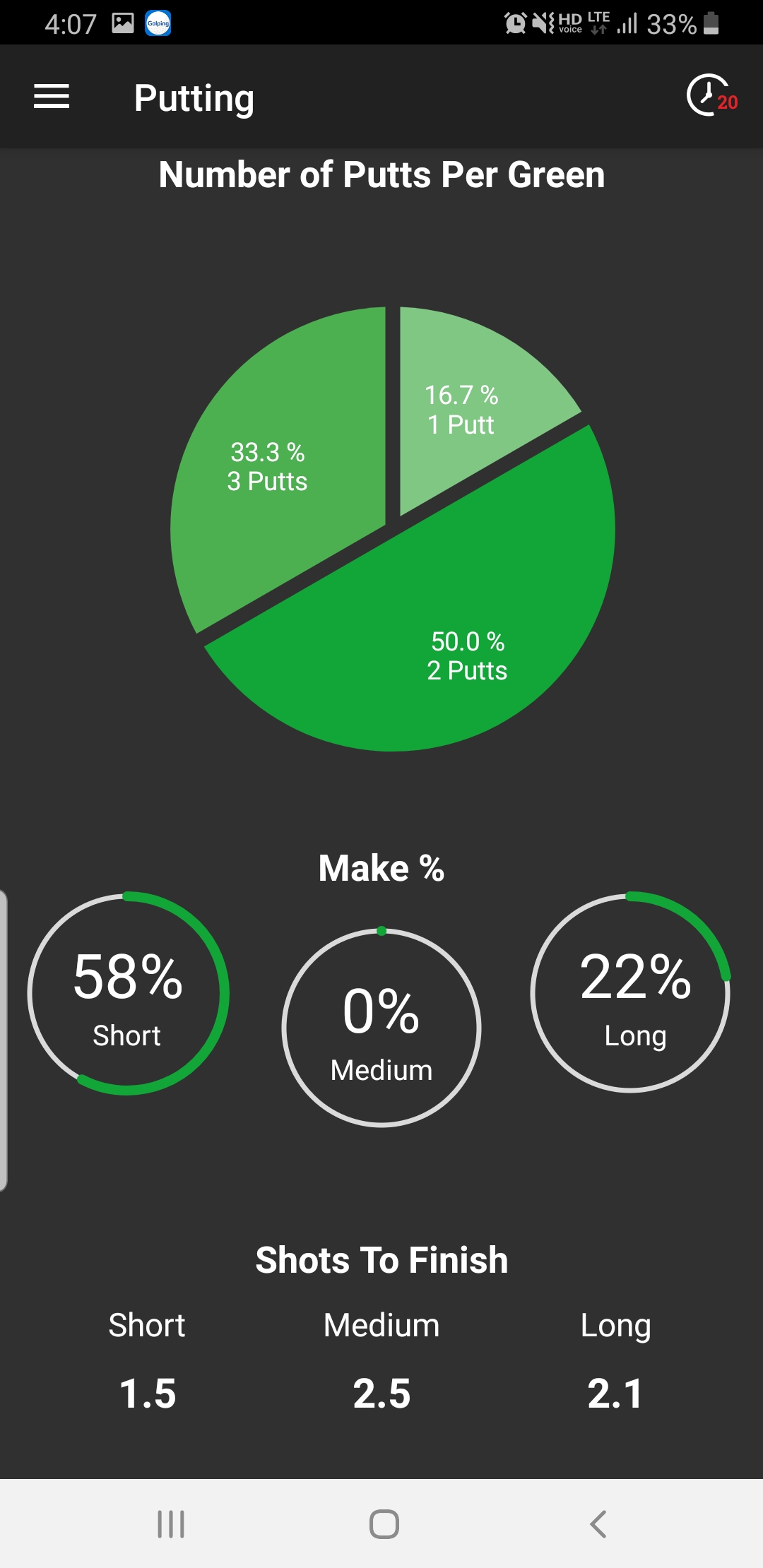The height and width of the screenshot is (1568, 763).
Task: Tap the image notification icon in status bar
Action: [122, 23]
